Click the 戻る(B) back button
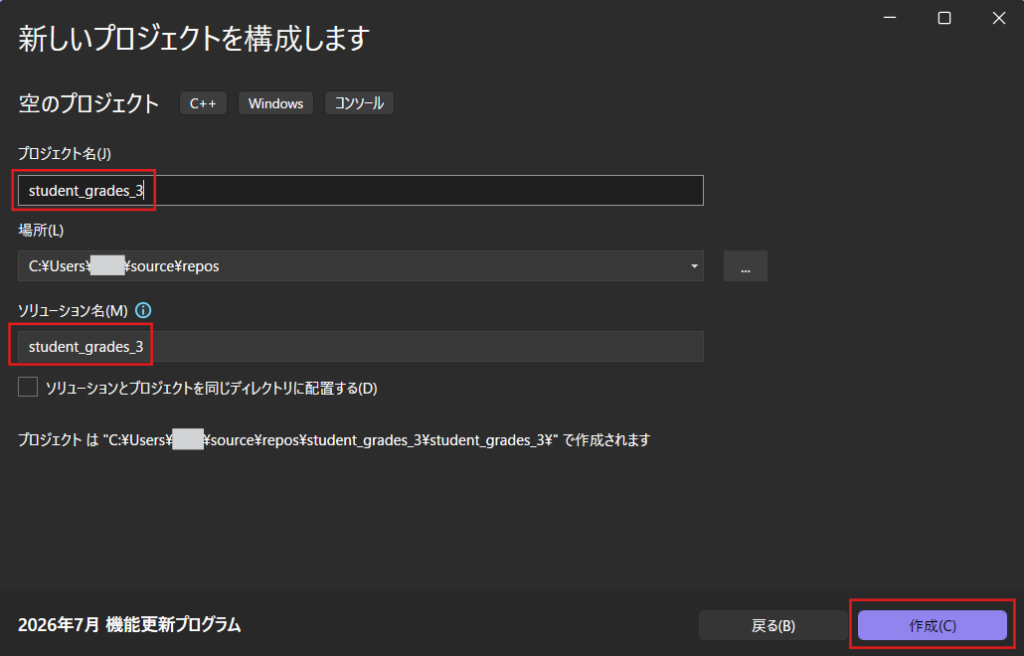1024x656 pixels. point(773,625)
